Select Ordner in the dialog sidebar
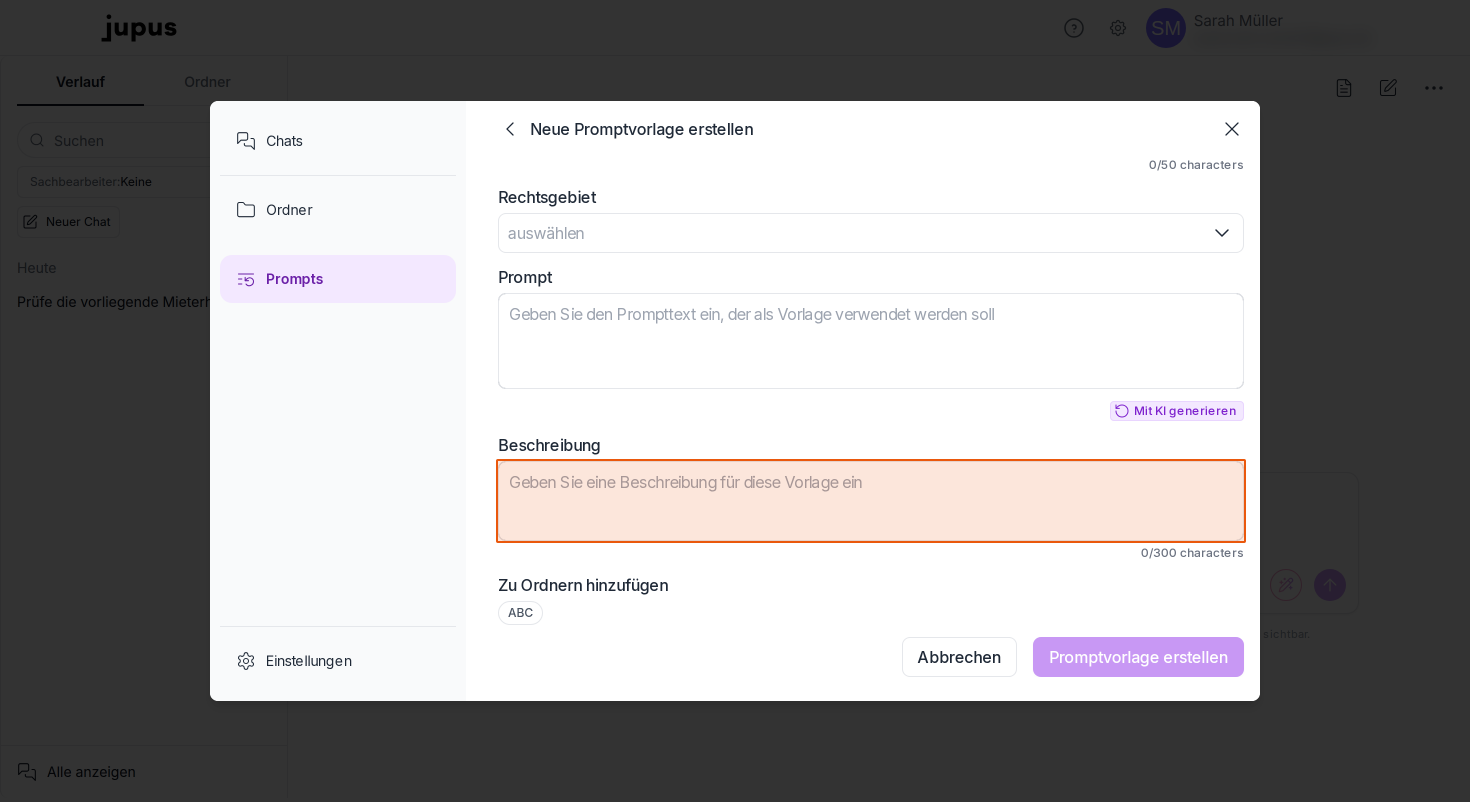The height and width of the screenshot is (802, 1470). pyautogui.click(x=338, y=210)
